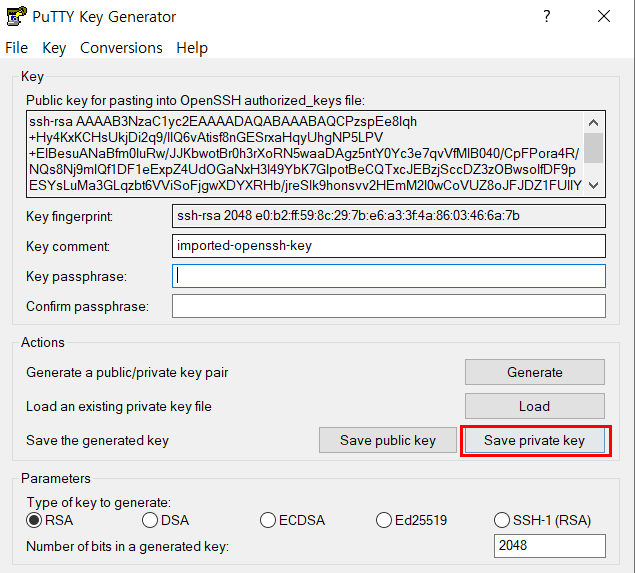
Task: Click 'Type of key to generate:' label
Action: (x=99, y=503)
